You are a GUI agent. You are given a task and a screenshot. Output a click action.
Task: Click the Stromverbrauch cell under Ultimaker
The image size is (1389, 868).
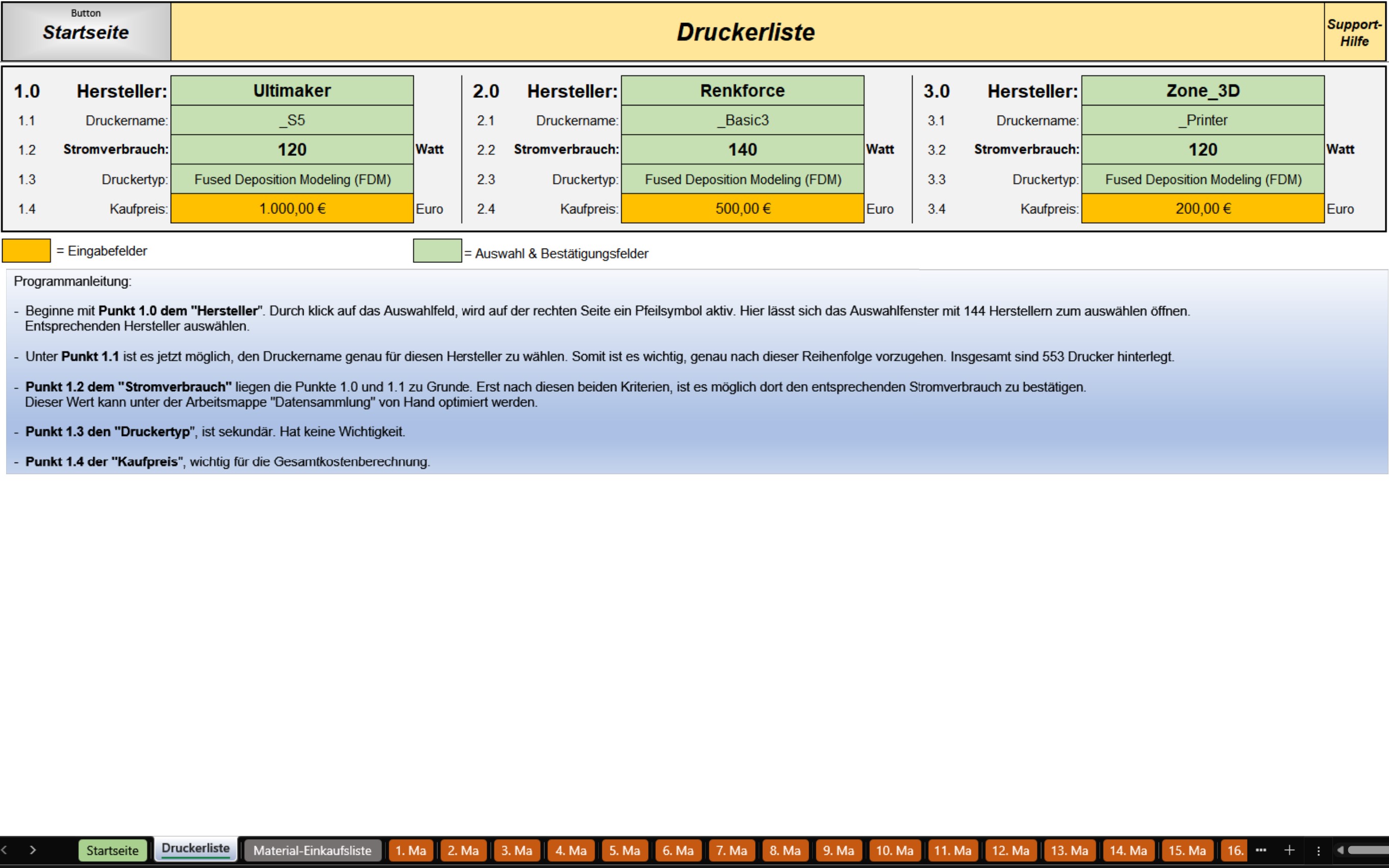coord(291,149)
